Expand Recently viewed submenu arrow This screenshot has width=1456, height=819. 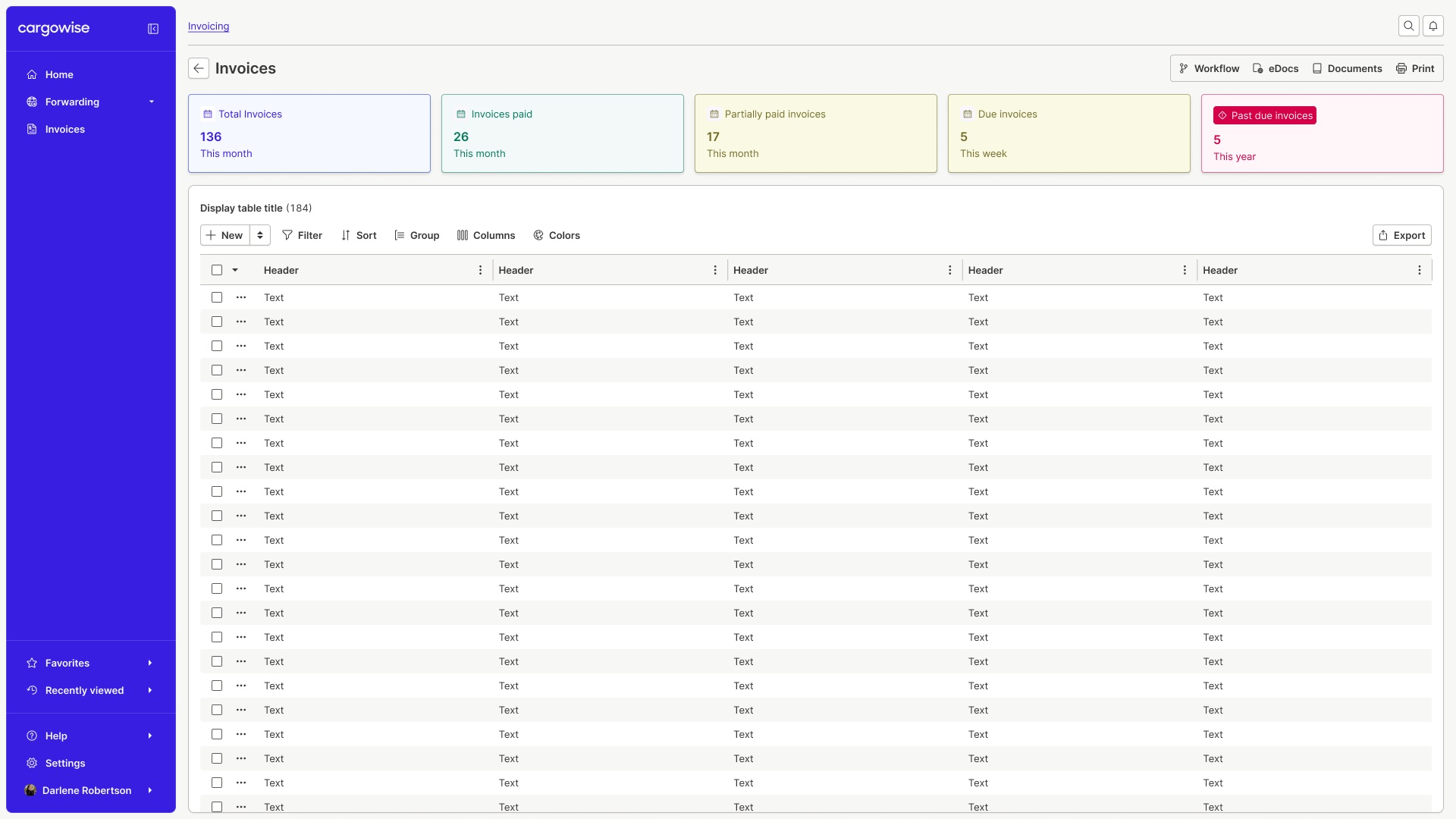[x=150, y=690]
